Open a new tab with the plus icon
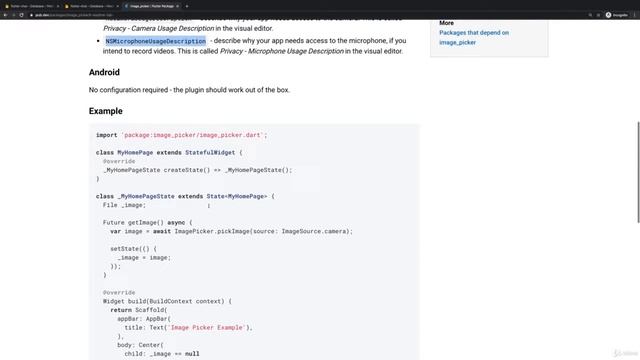 [x=187, y=6]
